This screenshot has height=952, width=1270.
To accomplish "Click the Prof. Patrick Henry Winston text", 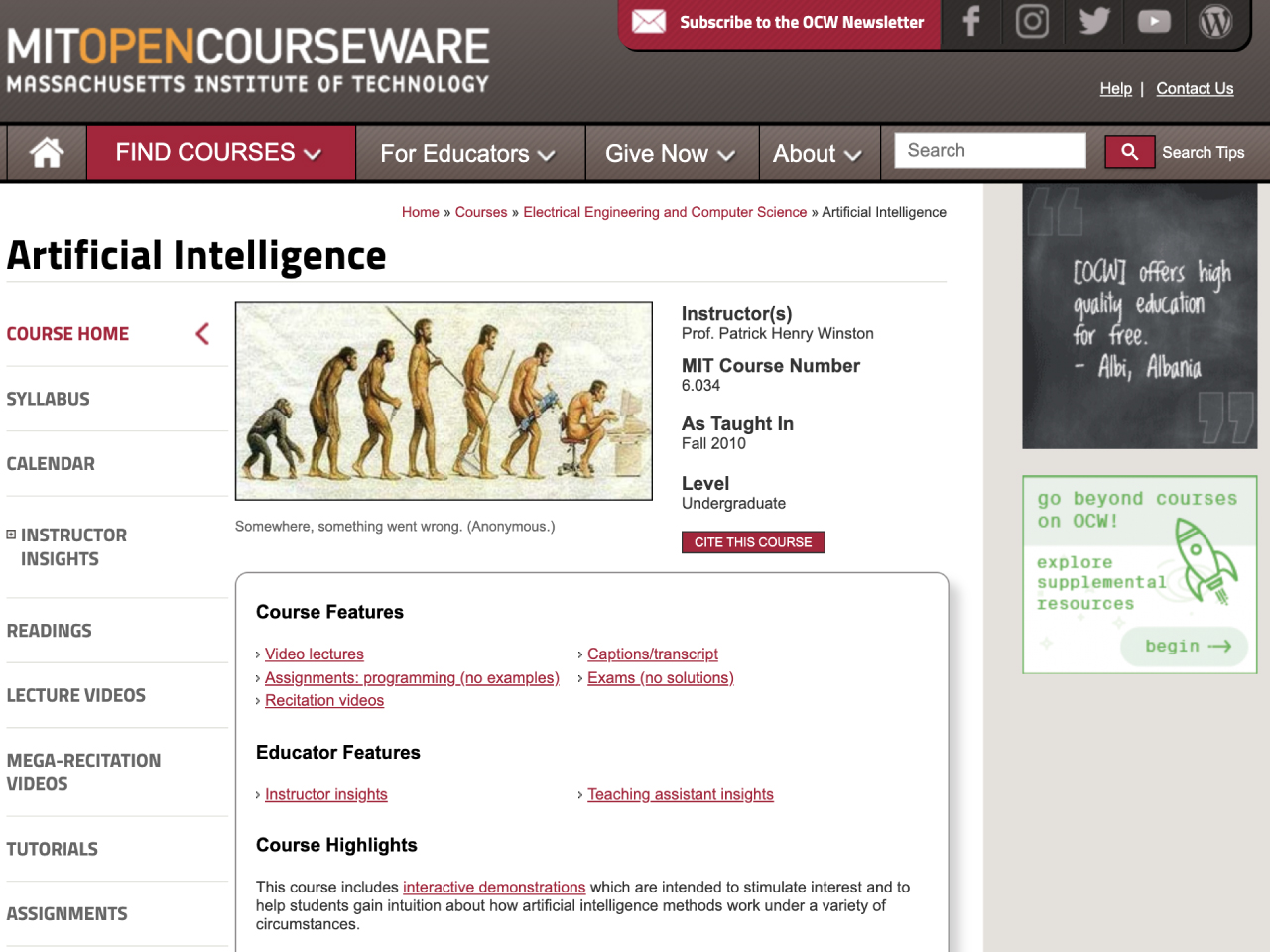I will pyautogui.click(x=778, y=334).
